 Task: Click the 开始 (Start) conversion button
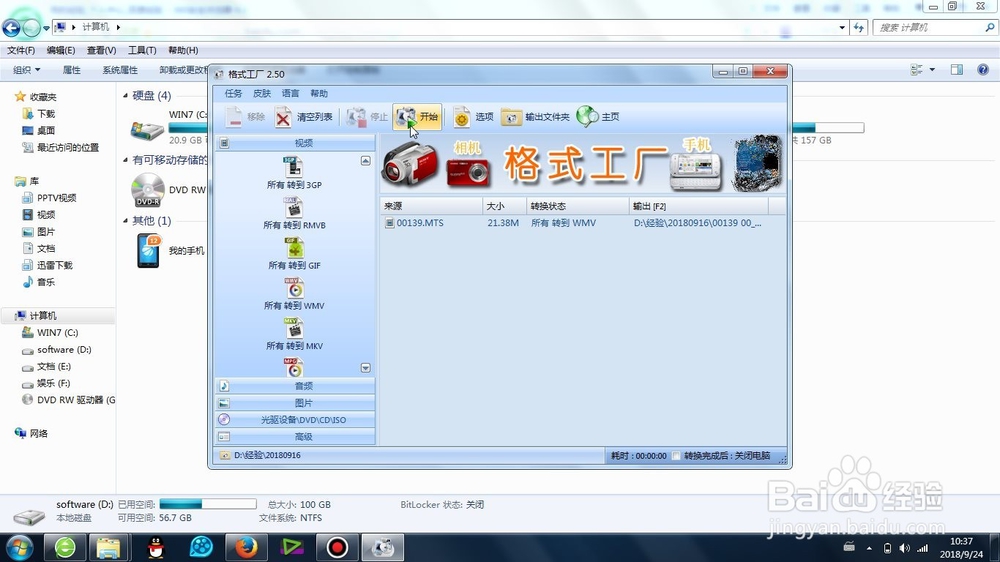click(x=417, y=117)
